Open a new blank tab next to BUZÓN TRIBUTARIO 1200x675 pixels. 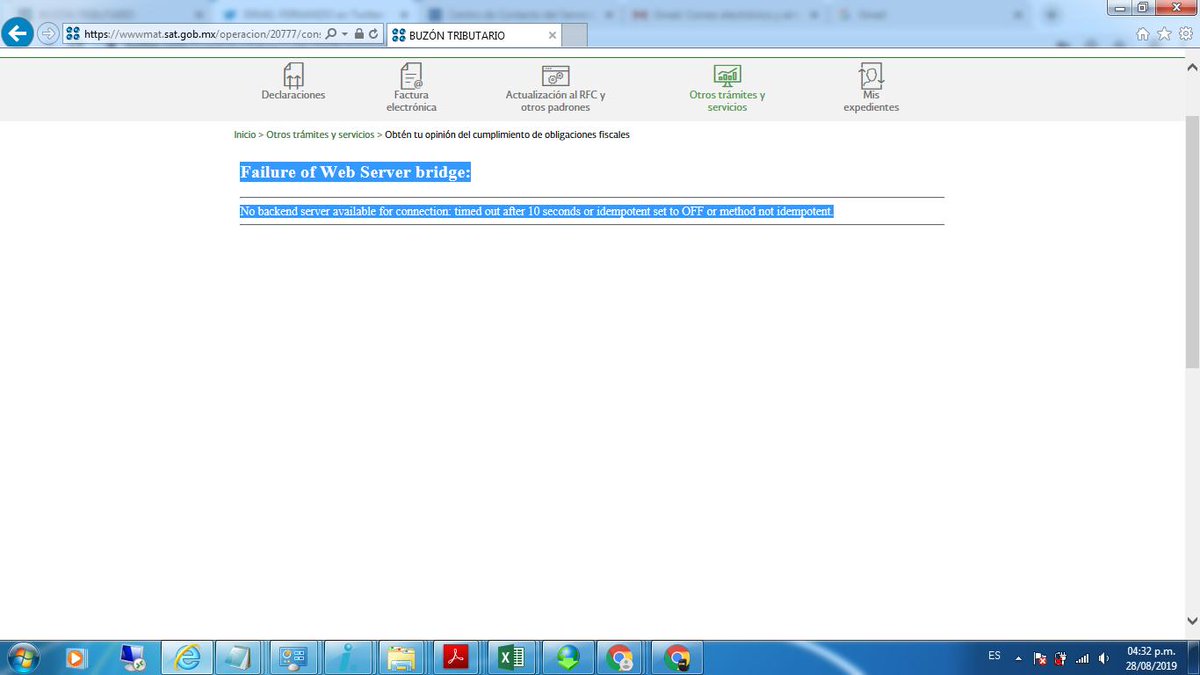[575, 35]
